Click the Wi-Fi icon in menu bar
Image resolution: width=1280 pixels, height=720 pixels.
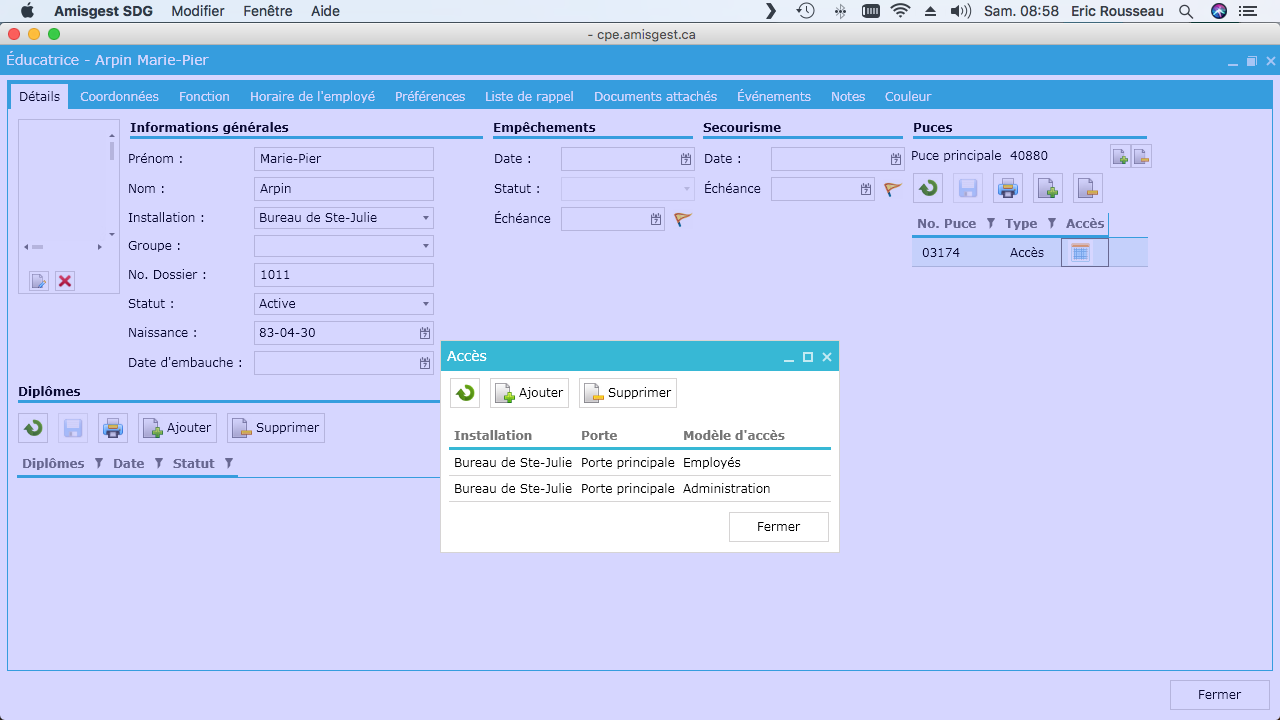[x=901, y=11]
